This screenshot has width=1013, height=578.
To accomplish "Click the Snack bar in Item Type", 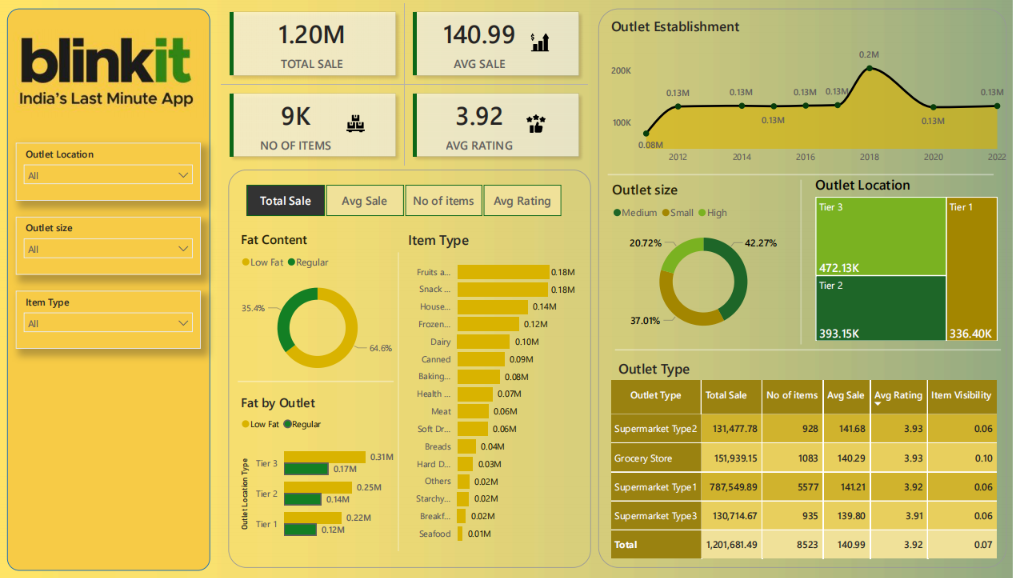I will click(x=503, y=289).
